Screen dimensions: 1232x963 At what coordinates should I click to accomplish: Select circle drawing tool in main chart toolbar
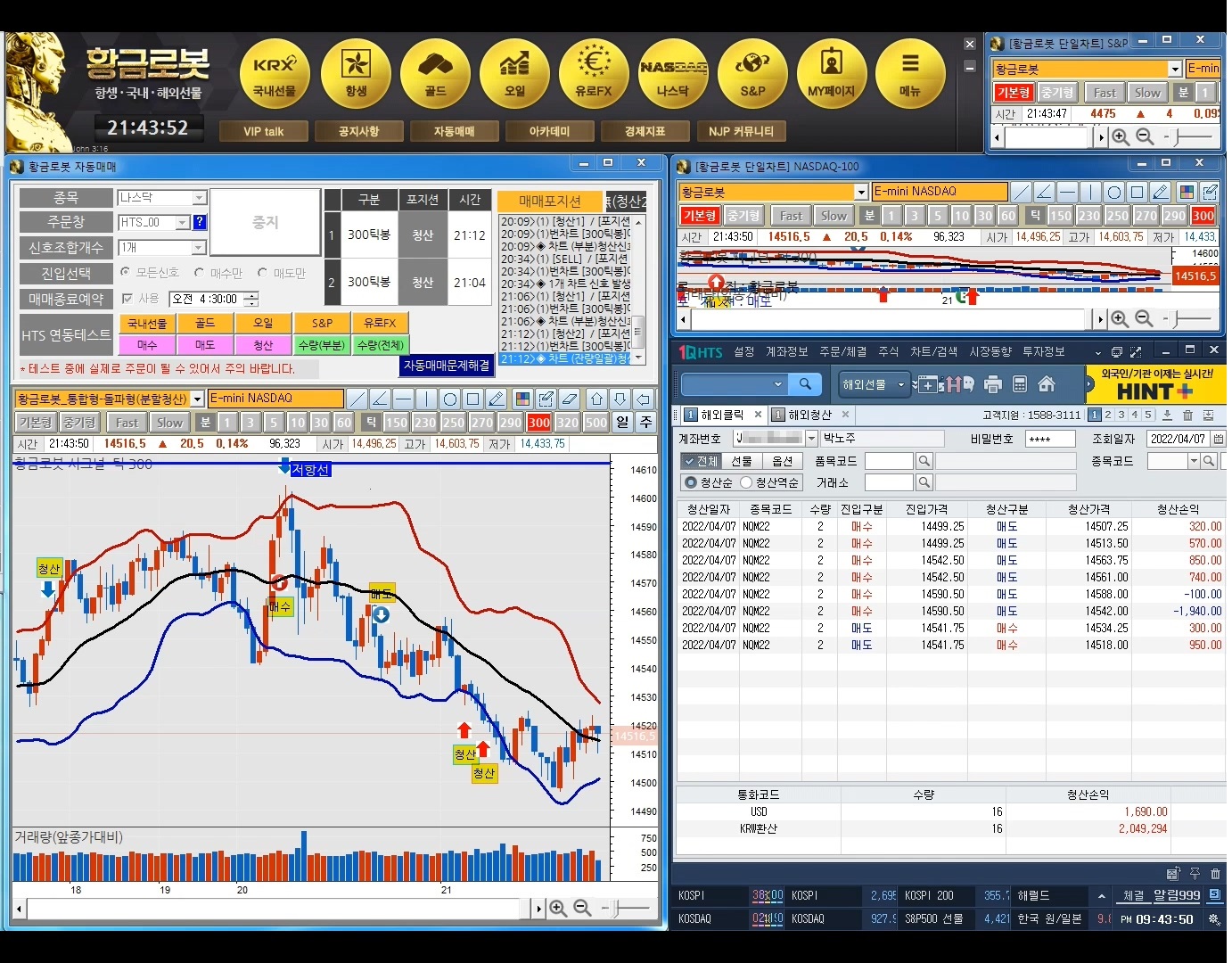pos(450,399)
